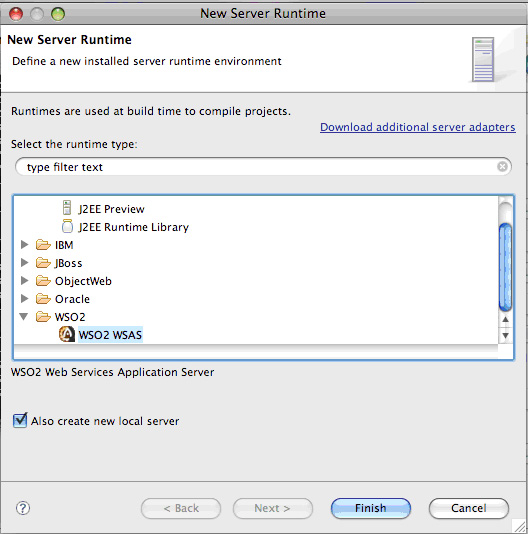Click the Cancel button
This screenshot has height=534, width=528.
click(x=469, y=508)
